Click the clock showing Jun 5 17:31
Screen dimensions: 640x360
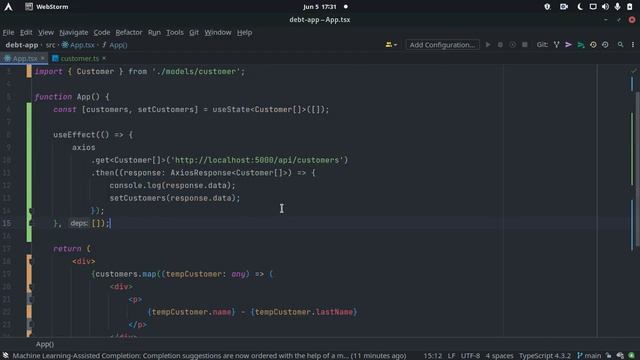tap(320, 7)
